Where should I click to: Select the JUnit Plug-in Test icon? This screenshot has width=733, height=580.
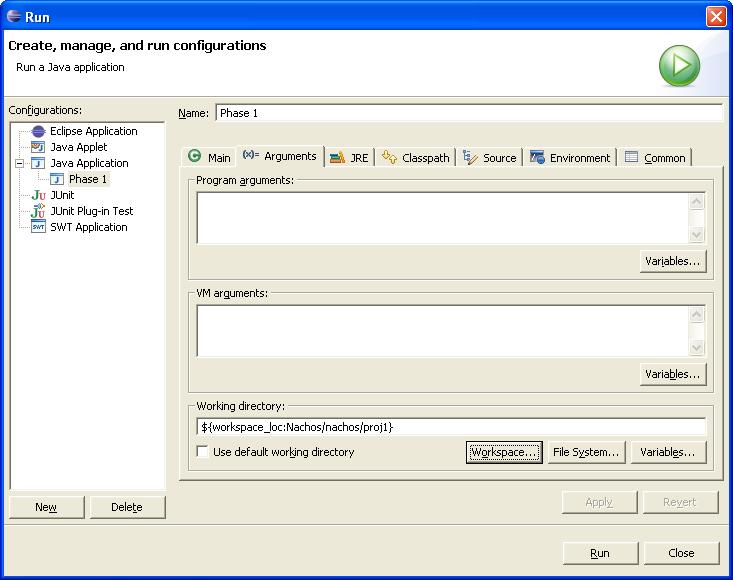point(38,211)
